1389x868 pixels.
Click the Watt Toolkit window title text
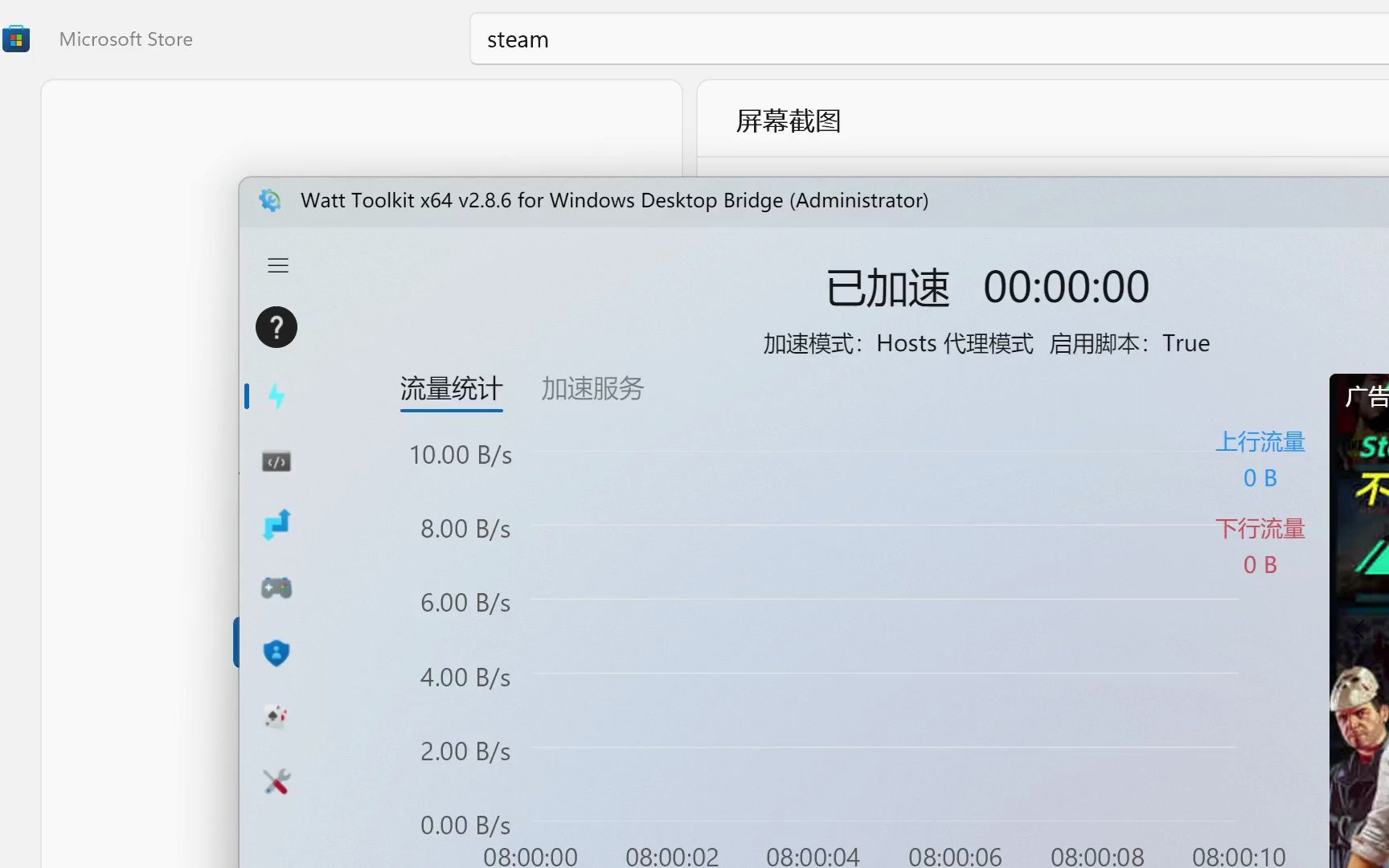click(x=615, y=200)
